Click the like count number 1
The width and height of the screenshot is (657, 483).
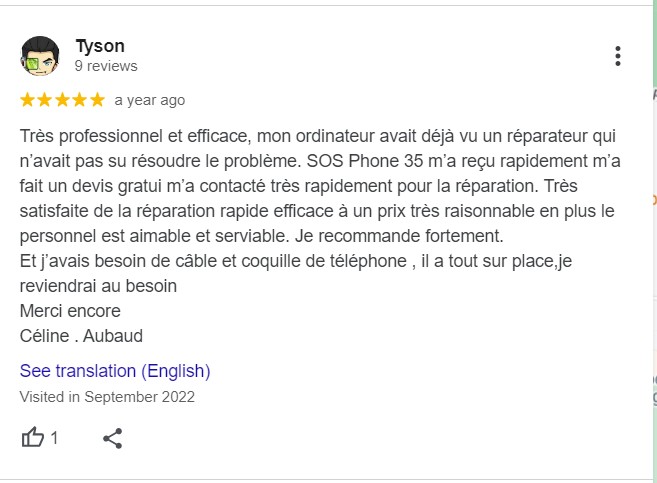click(54, 438)
